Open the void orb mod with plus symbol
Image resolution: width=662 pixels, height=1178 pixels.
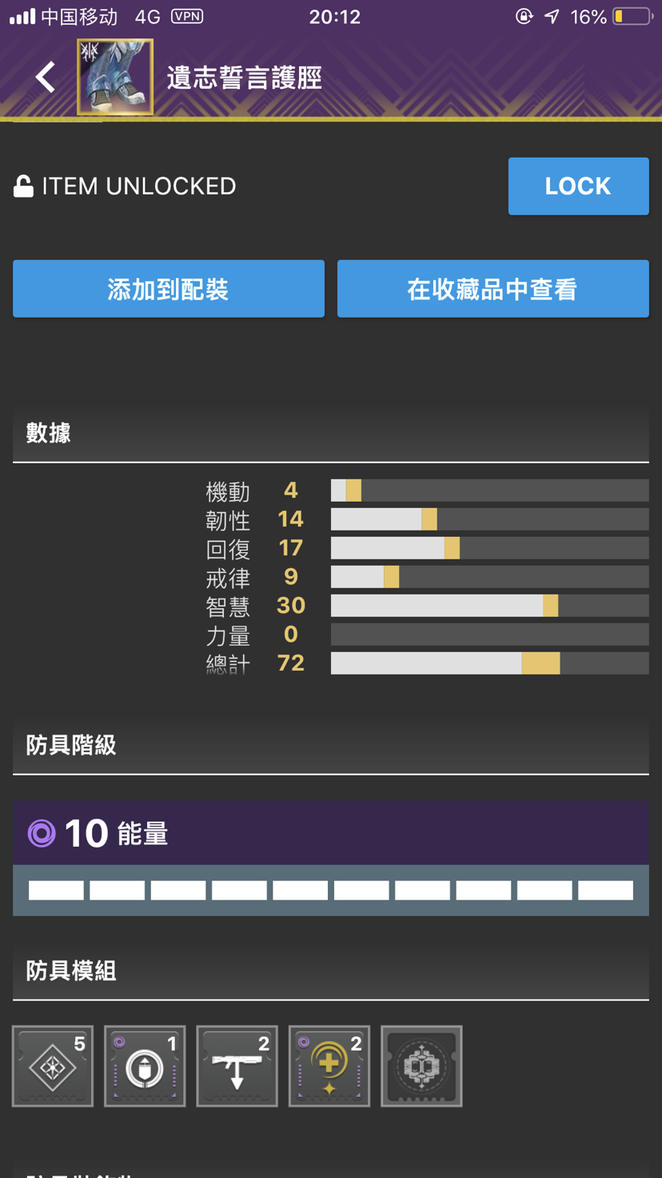[x=329, y=1066]
